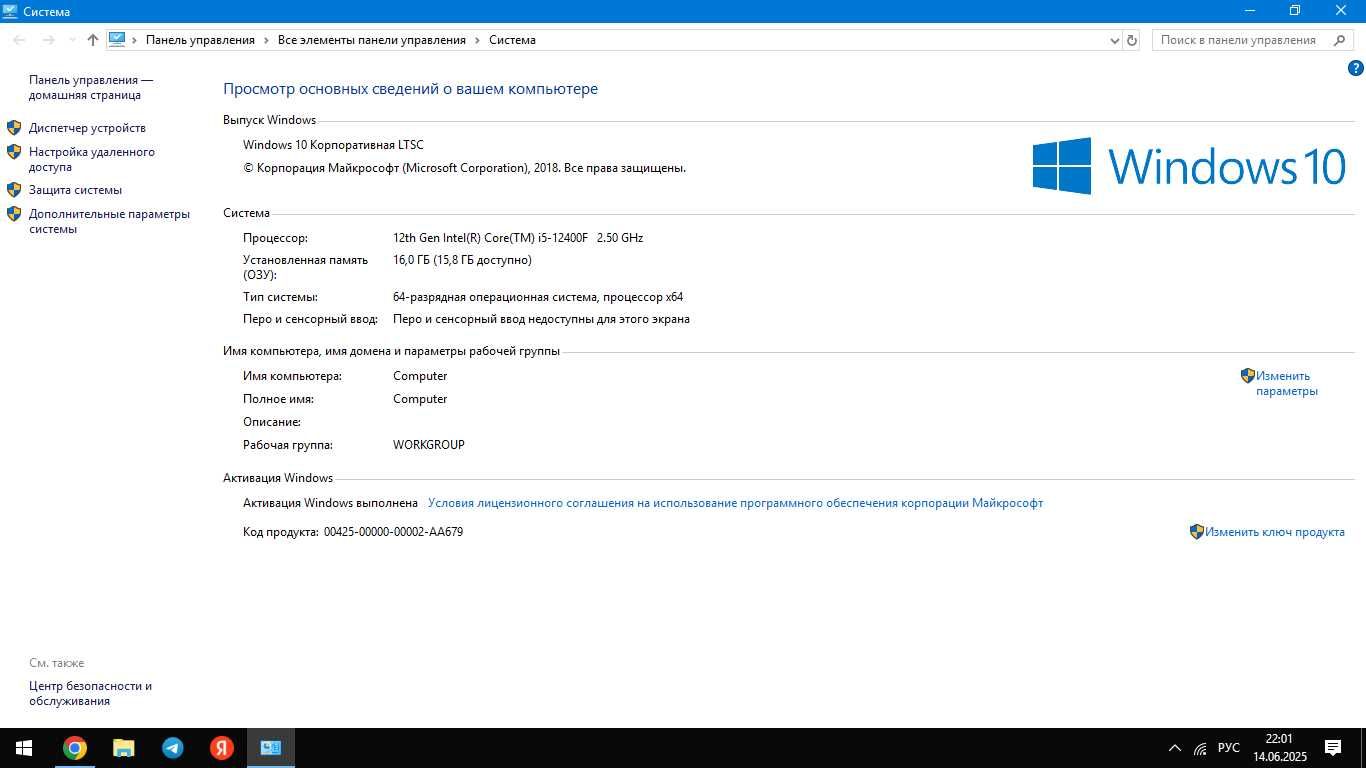Open the recent locations dropdown arrow
The image size is (1366, 768).
72,40
